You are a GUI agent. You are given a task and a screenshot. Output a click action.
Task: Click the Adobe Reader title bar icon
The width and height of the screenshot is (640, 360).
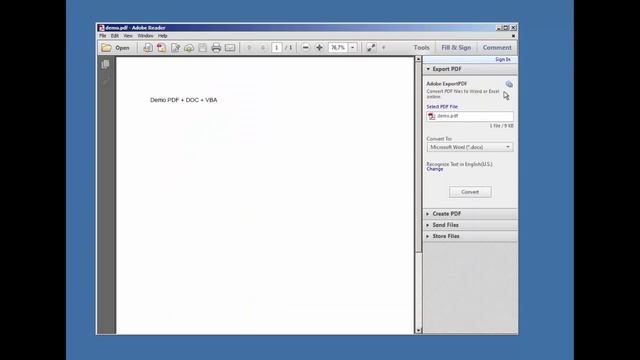pos(101,28)
